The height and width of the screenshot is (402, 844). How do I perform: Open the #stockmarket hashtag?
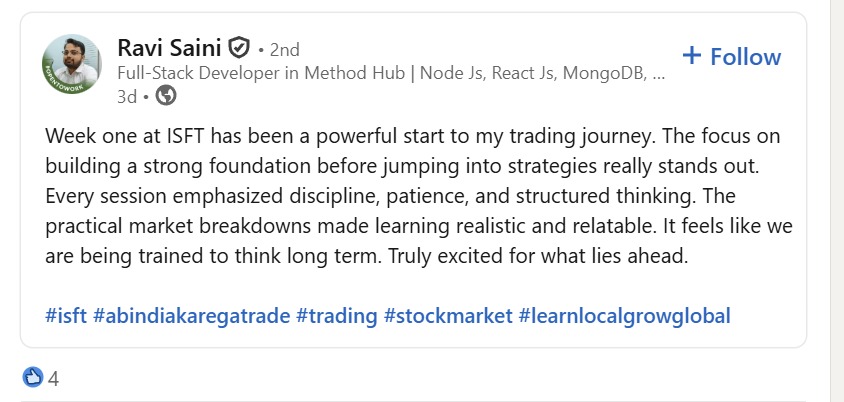(446, 316)
